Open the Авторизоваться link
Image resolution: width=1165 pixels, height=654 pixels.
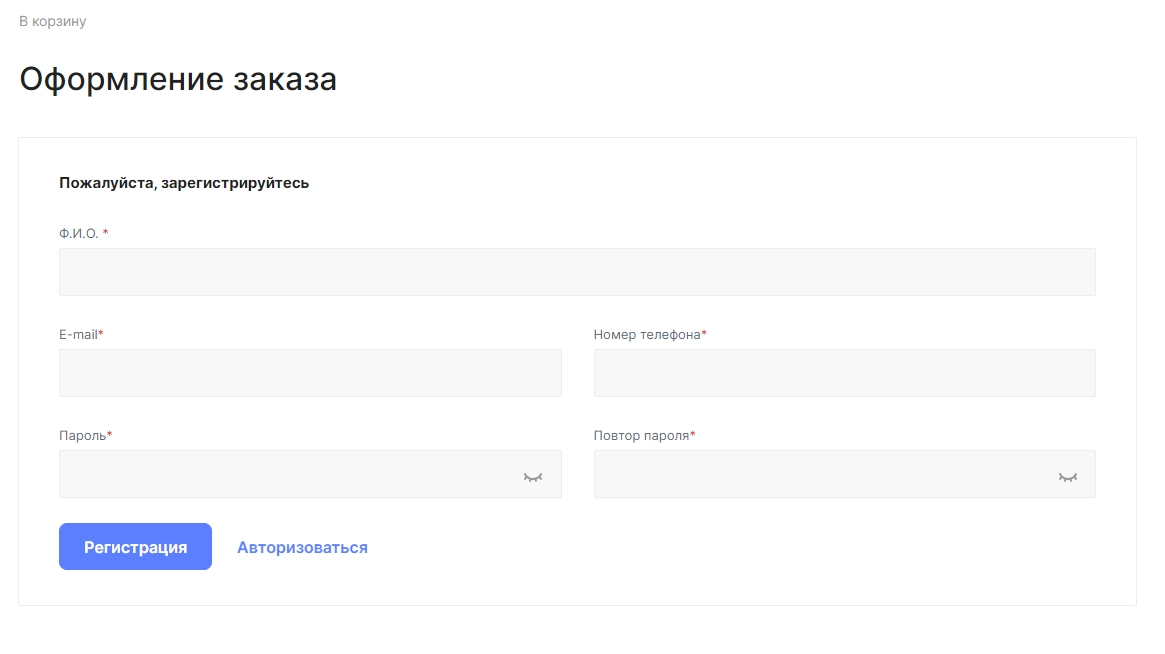pyautogui.click(x=302, y=548)
